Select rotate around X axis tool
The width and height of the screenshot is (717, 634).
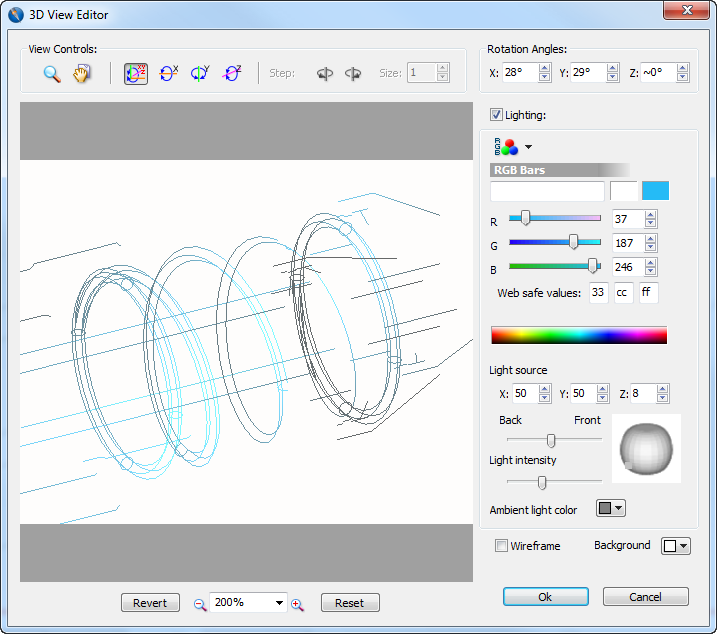(168, 73)
